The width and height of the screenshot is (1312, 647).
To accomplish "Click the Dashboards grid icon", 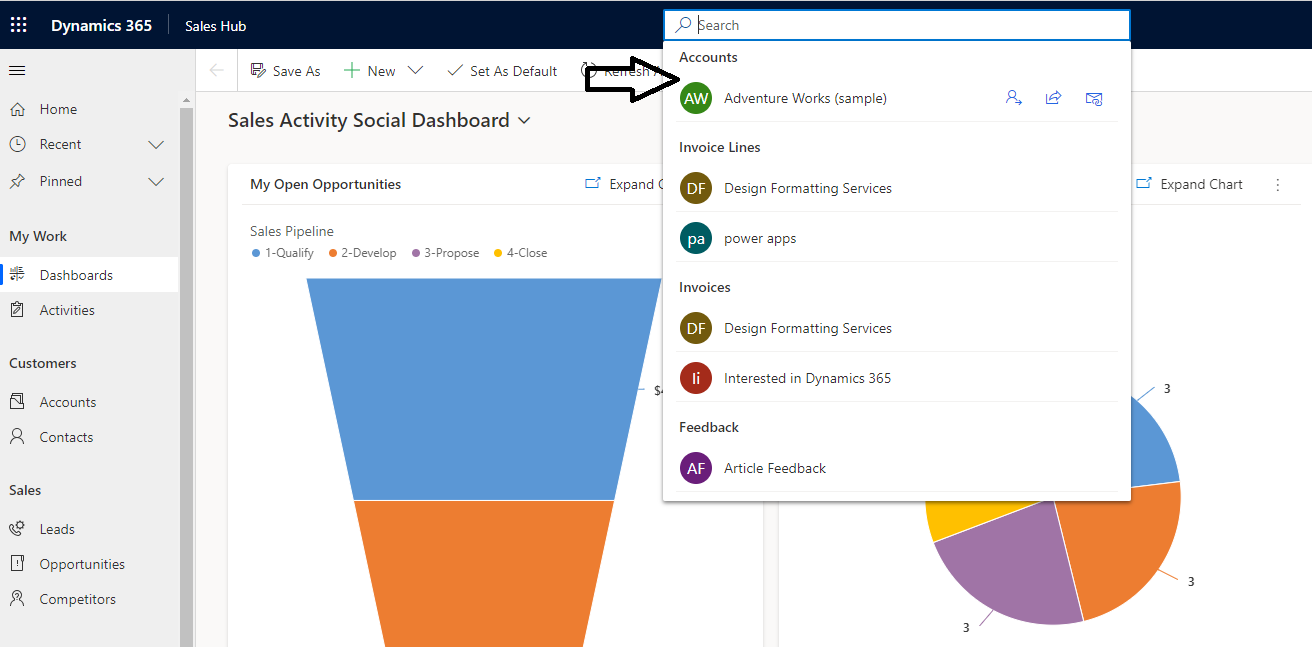I will tap(17, 275).
